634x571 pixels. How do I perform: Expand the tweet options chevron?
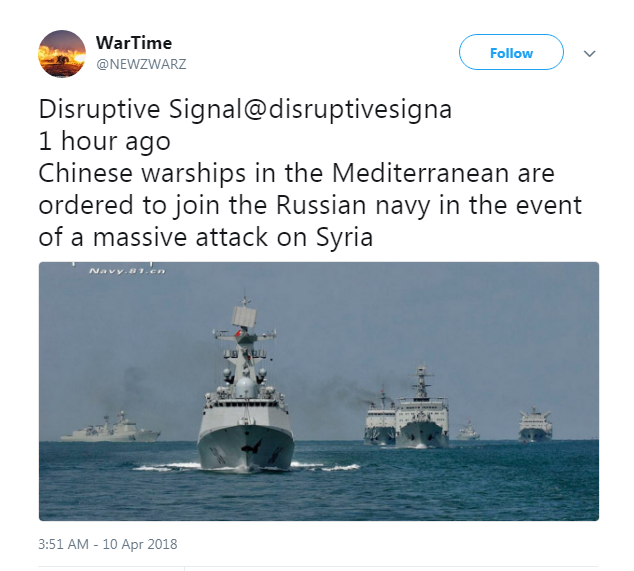(x=589, y=53)
